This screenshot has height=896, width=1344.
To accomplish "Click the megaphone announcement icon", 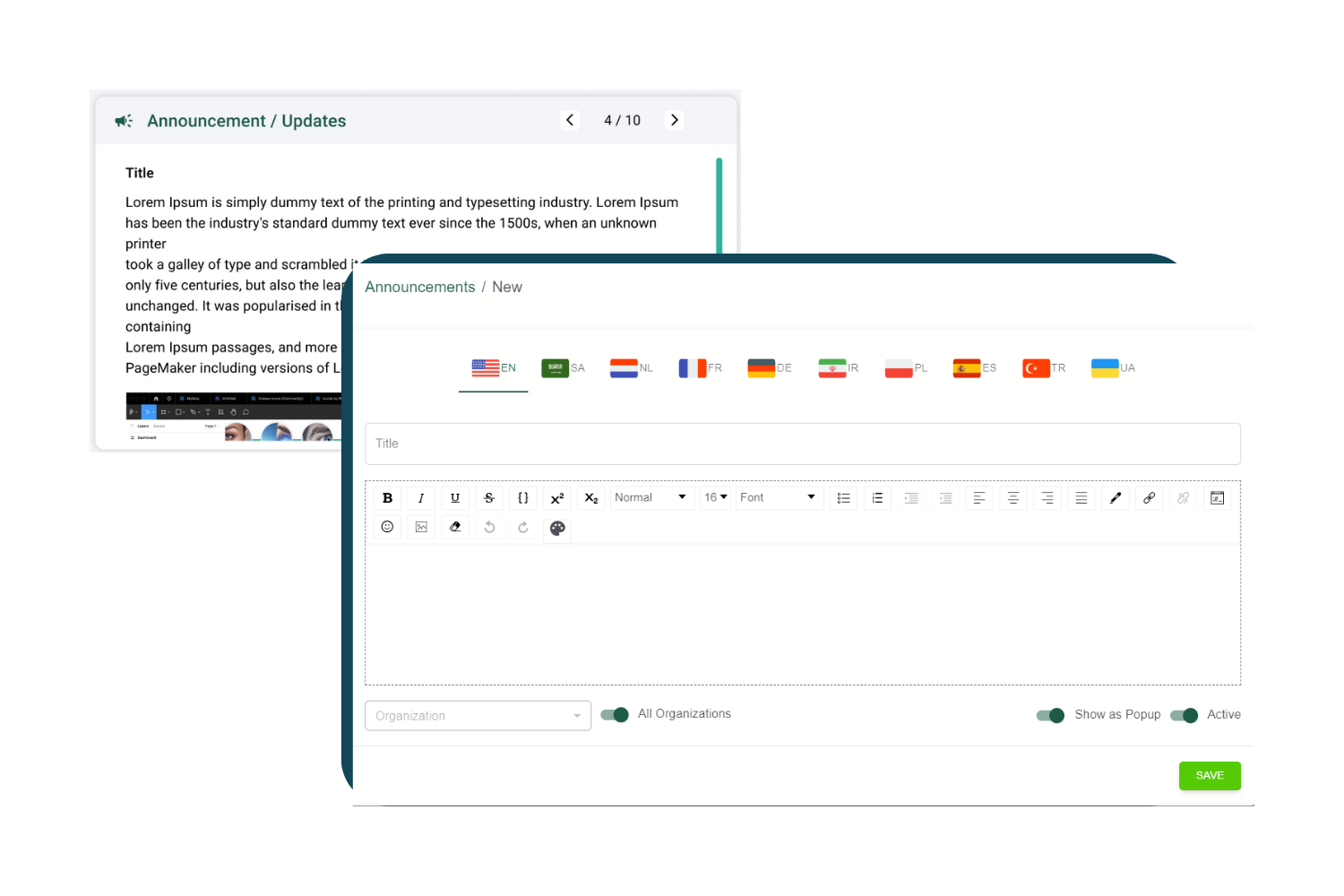I will tap(124, 121).
